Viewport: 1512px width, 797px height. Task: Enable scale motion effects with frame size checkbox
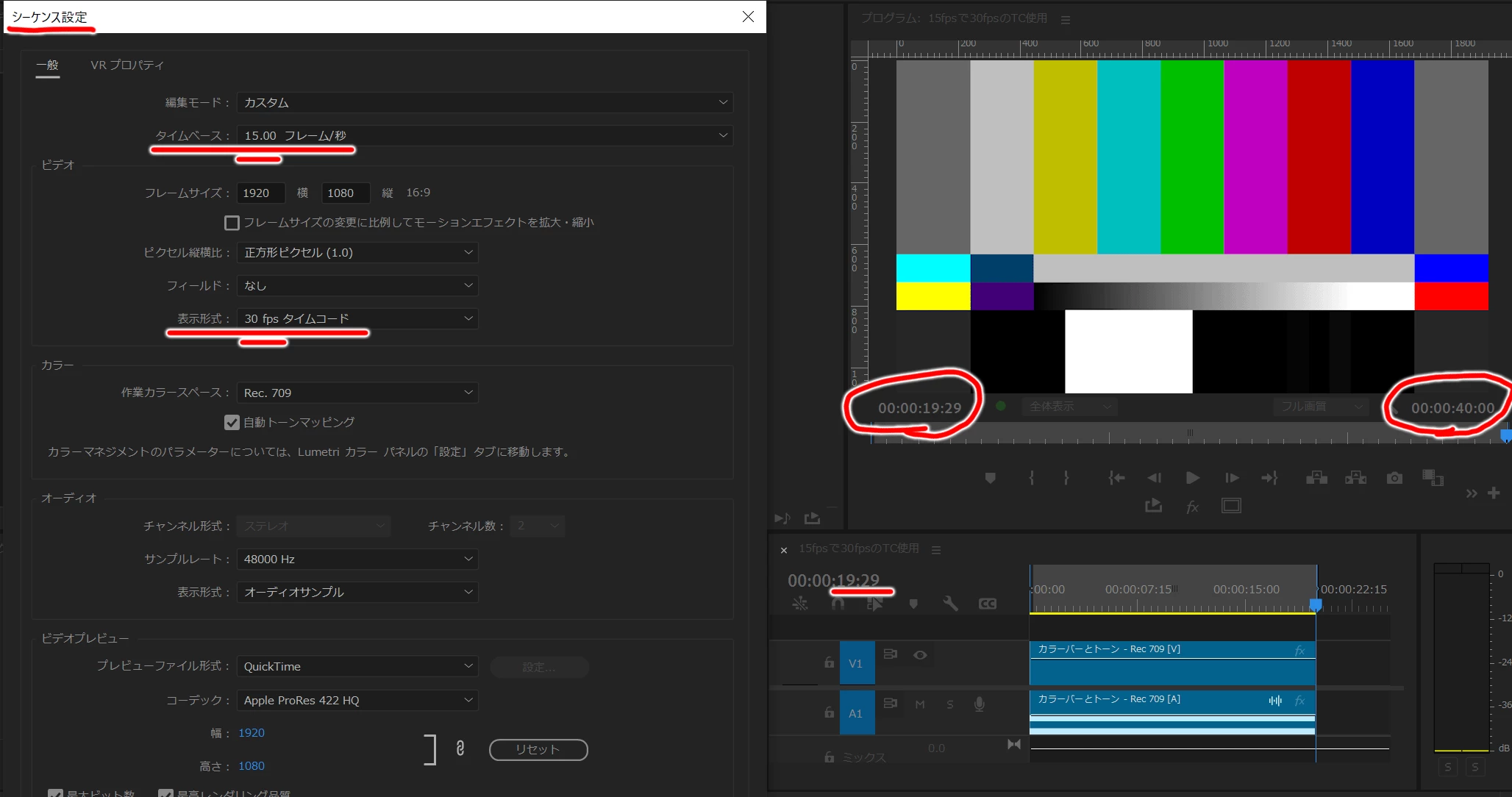pos(232,223)
